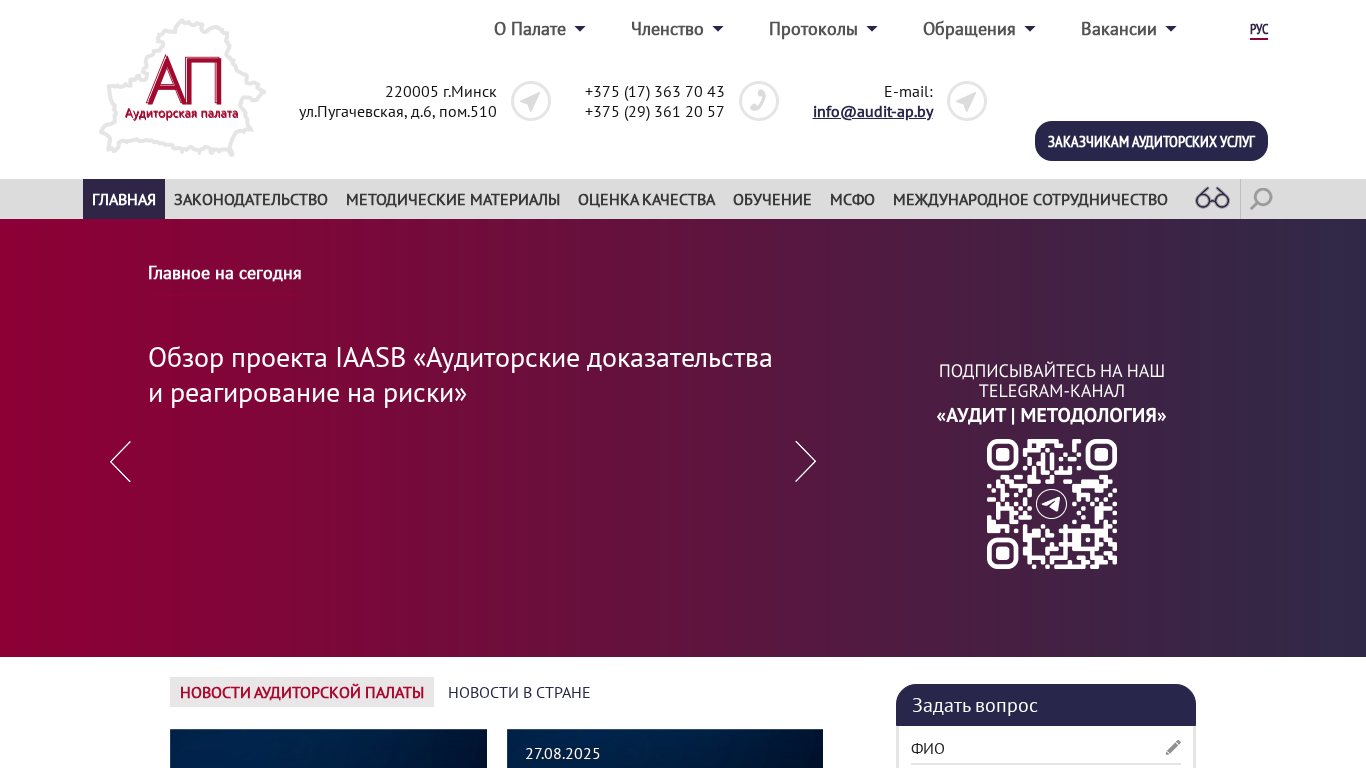The width and height of the screenshot is (1366, 768).
Task: Open the МСФО menu
Action: tap(852, 199)
